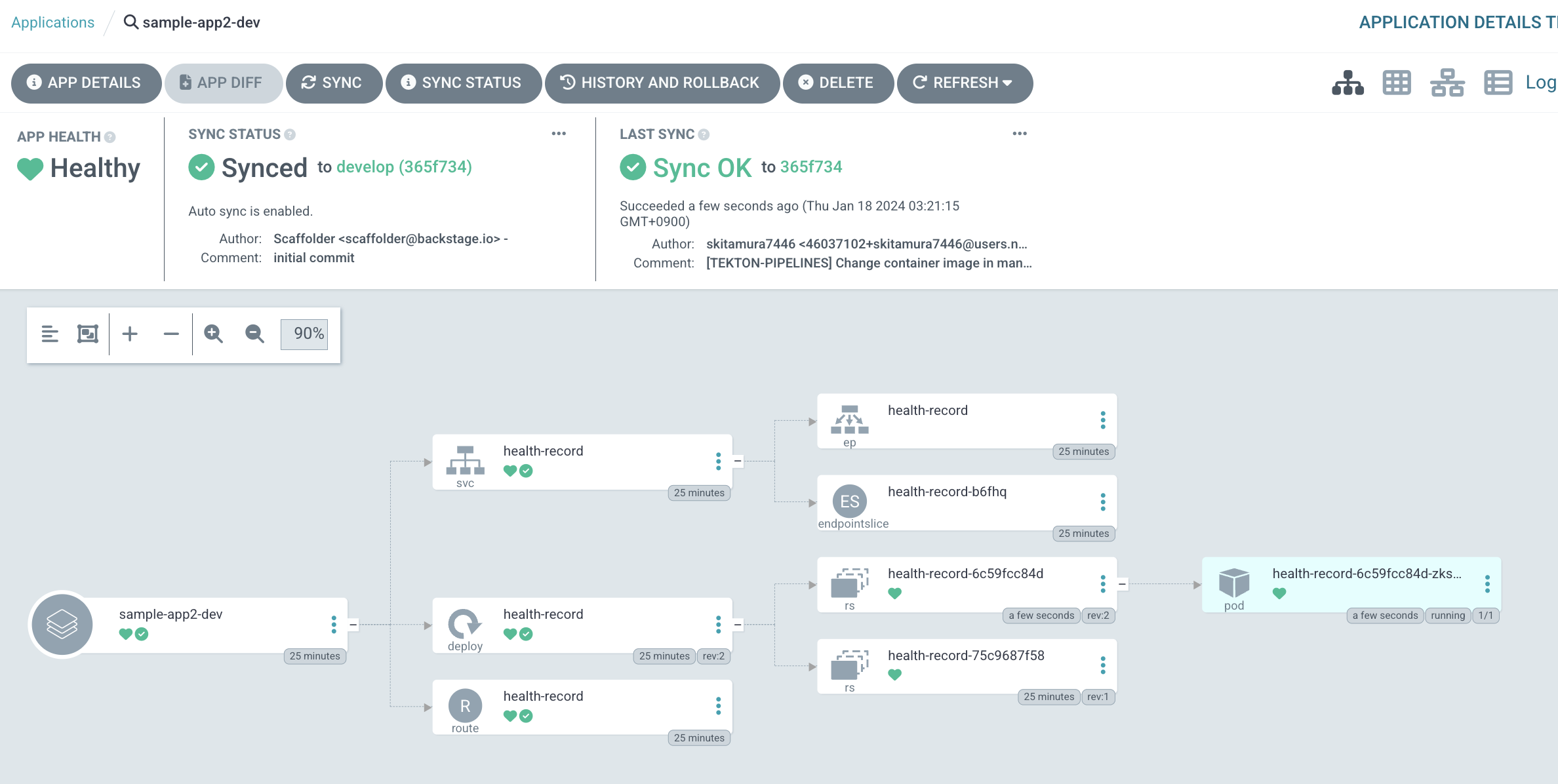1558x784 pixels.
Task: Click the zoom out magnifier icon
Action: point(254,334)
